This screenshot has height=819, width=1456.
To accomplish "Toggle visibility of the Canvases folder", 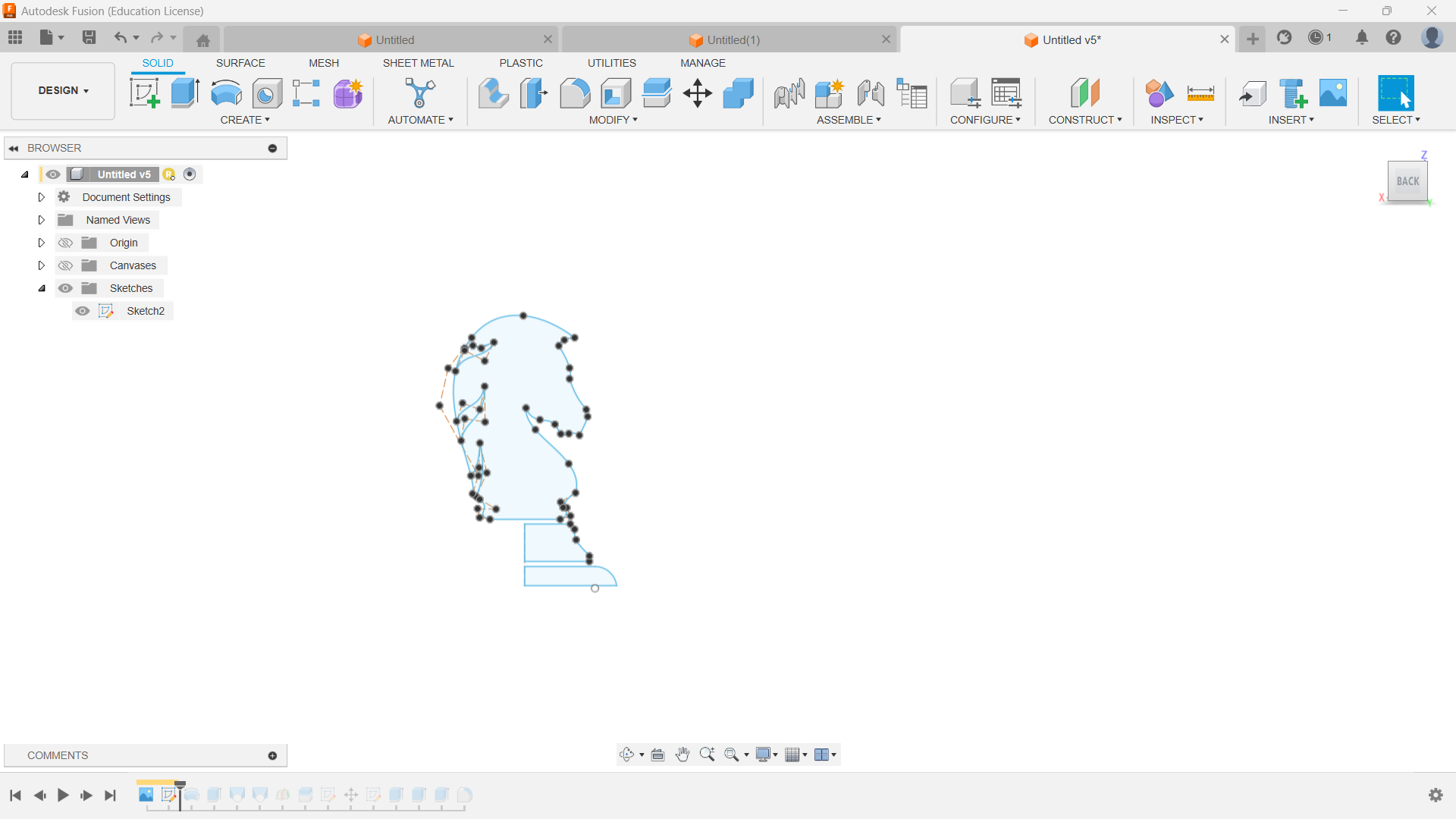I will tap(66, 265).
